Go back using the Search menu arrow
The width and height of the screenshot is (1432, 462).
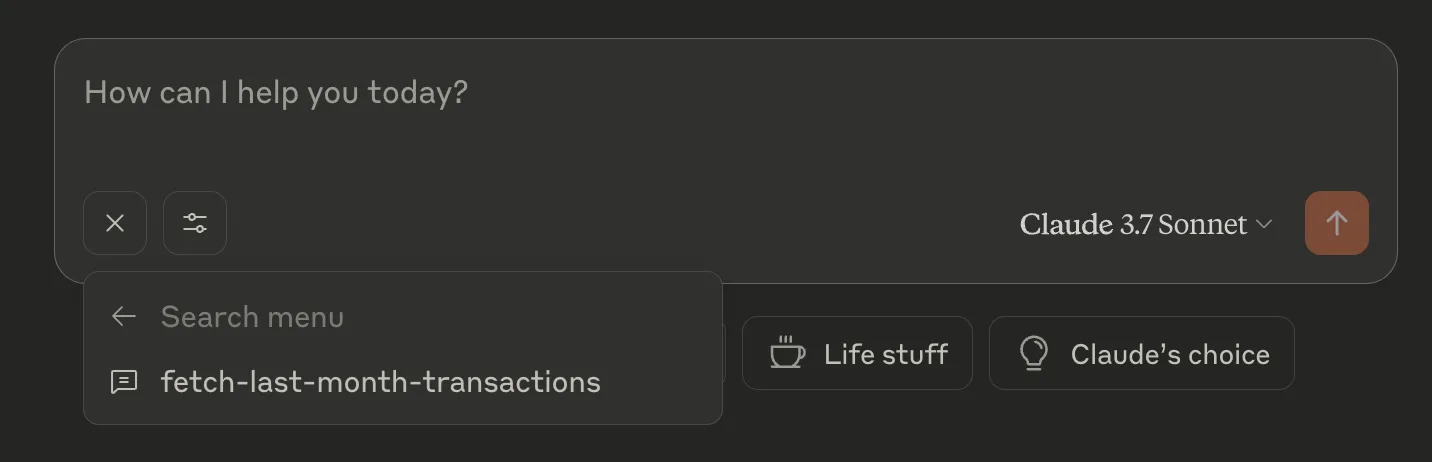[x=124, y=317]
